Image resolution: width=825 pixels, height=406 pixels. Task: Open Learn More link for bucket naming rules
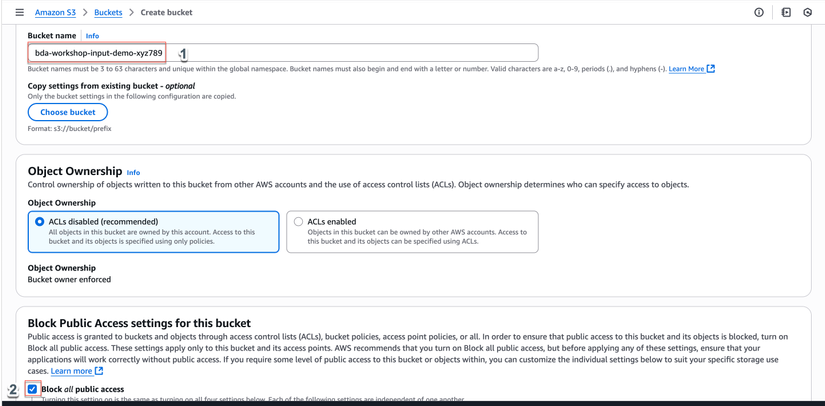click(x=686, y=69)
